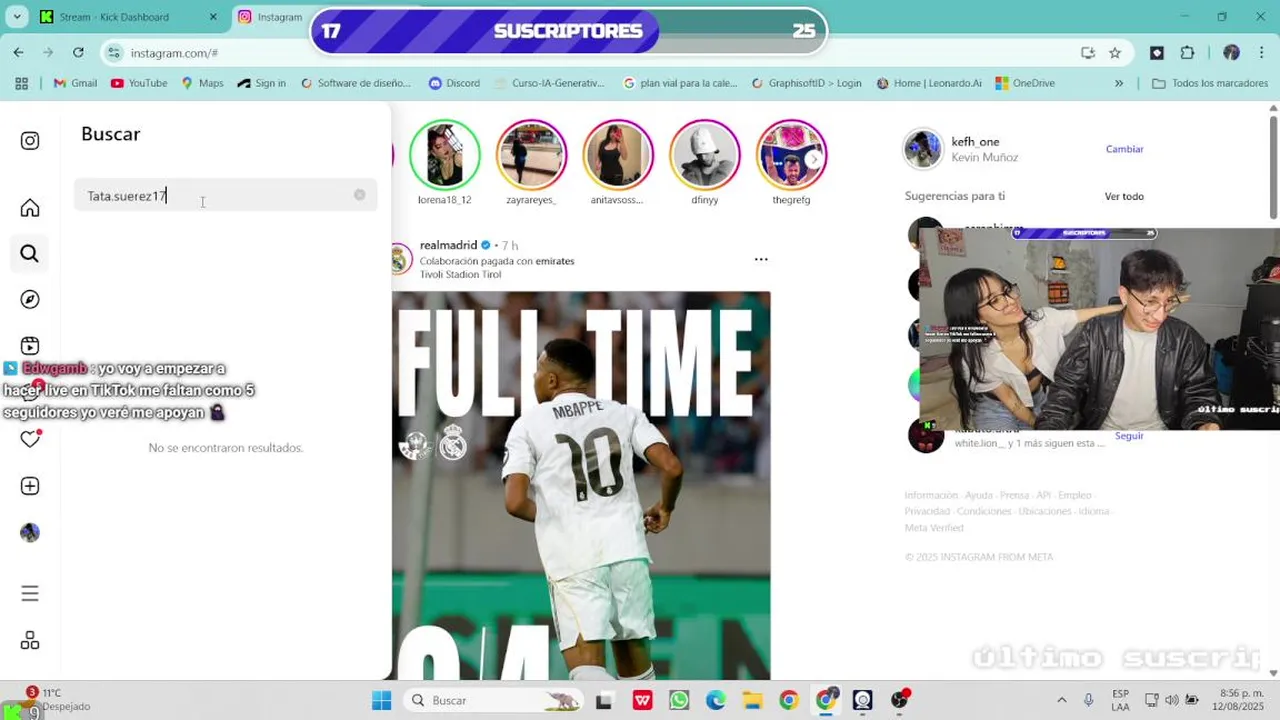Image resolution: width=1280 pixels, height=720 pixels.
Task: Open the tab search dropdown
Action: [16, 17]
